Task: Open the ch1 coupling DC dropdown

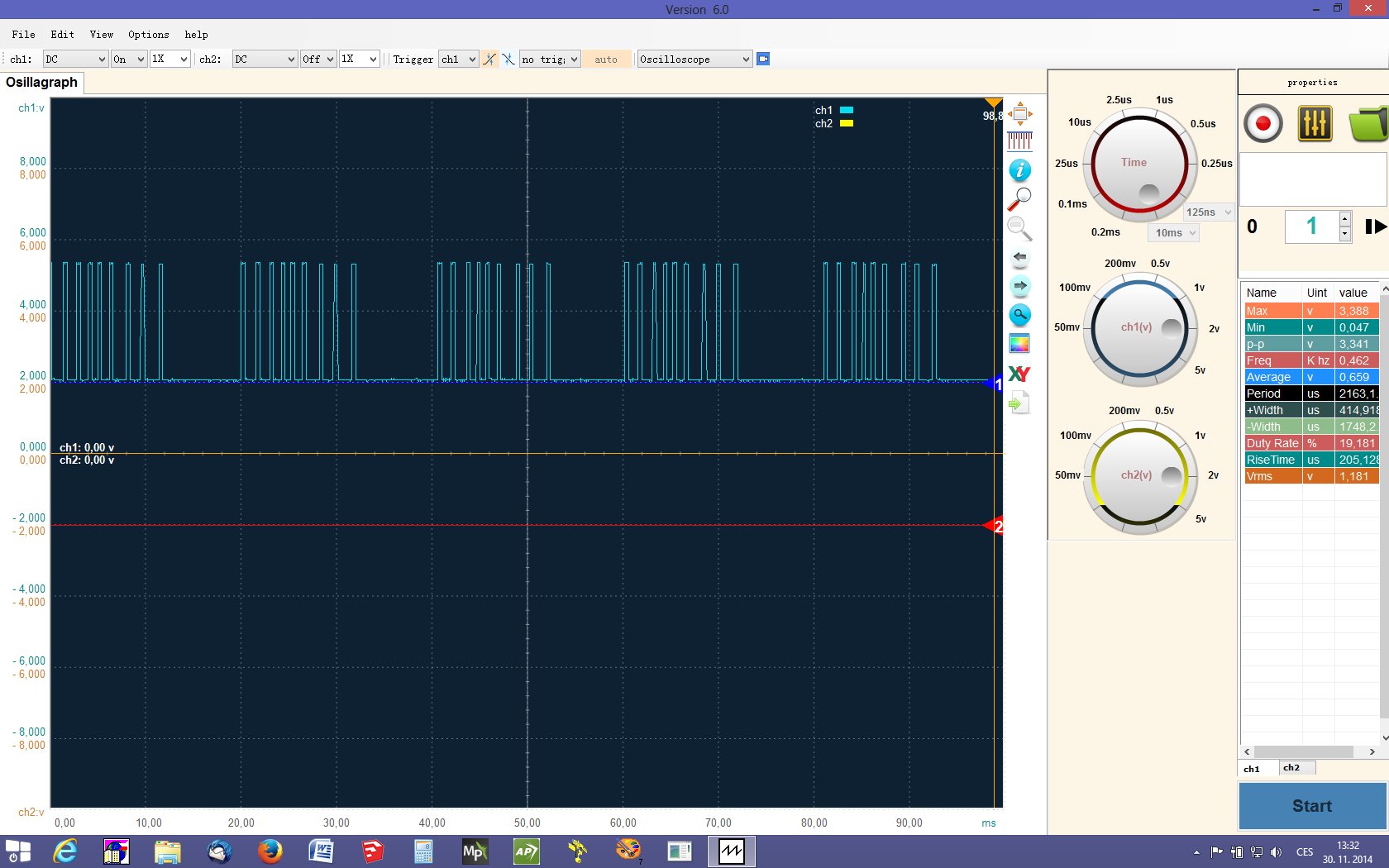Action: point(75,60)
